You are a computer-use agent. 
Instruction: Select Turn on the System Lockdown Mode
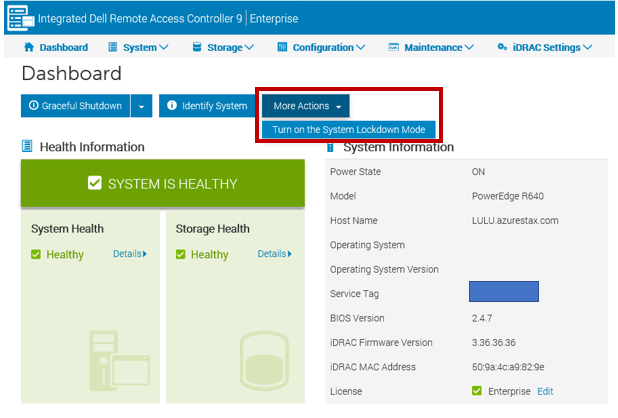(348, 129)
